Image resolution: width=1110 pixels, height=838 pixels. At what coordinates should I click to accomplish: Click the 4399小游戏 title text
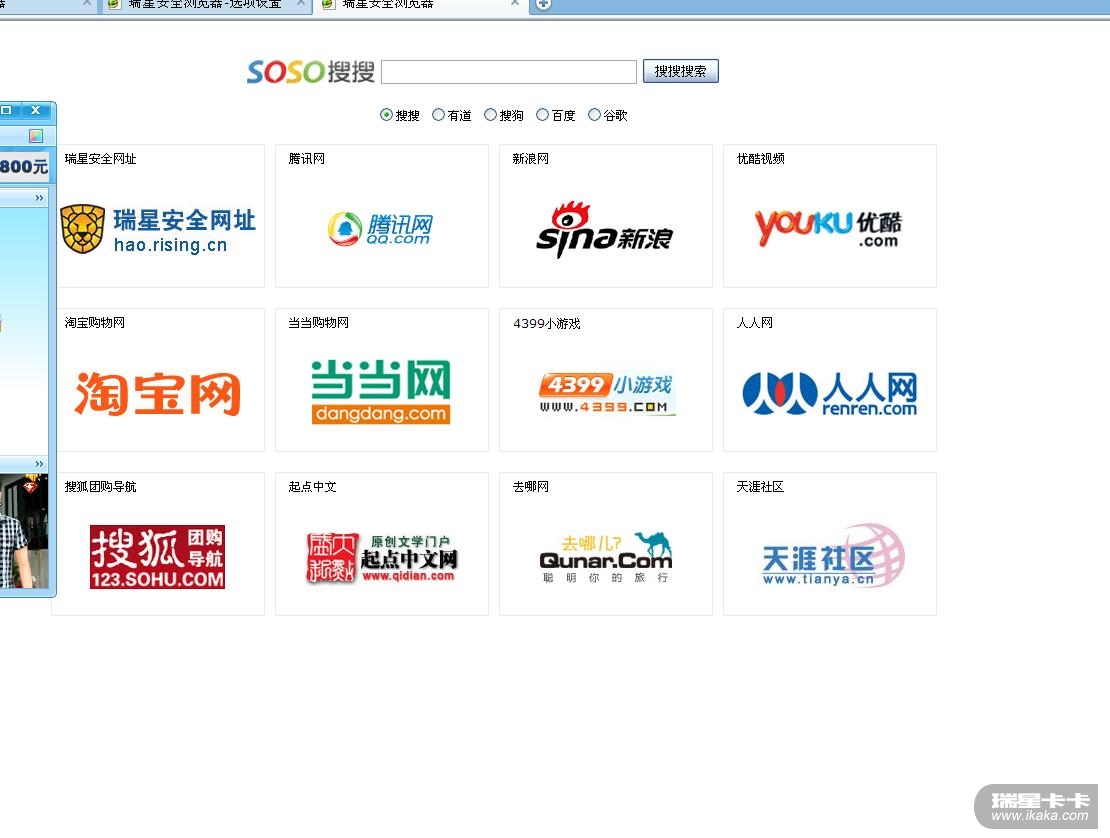(547, 323)
